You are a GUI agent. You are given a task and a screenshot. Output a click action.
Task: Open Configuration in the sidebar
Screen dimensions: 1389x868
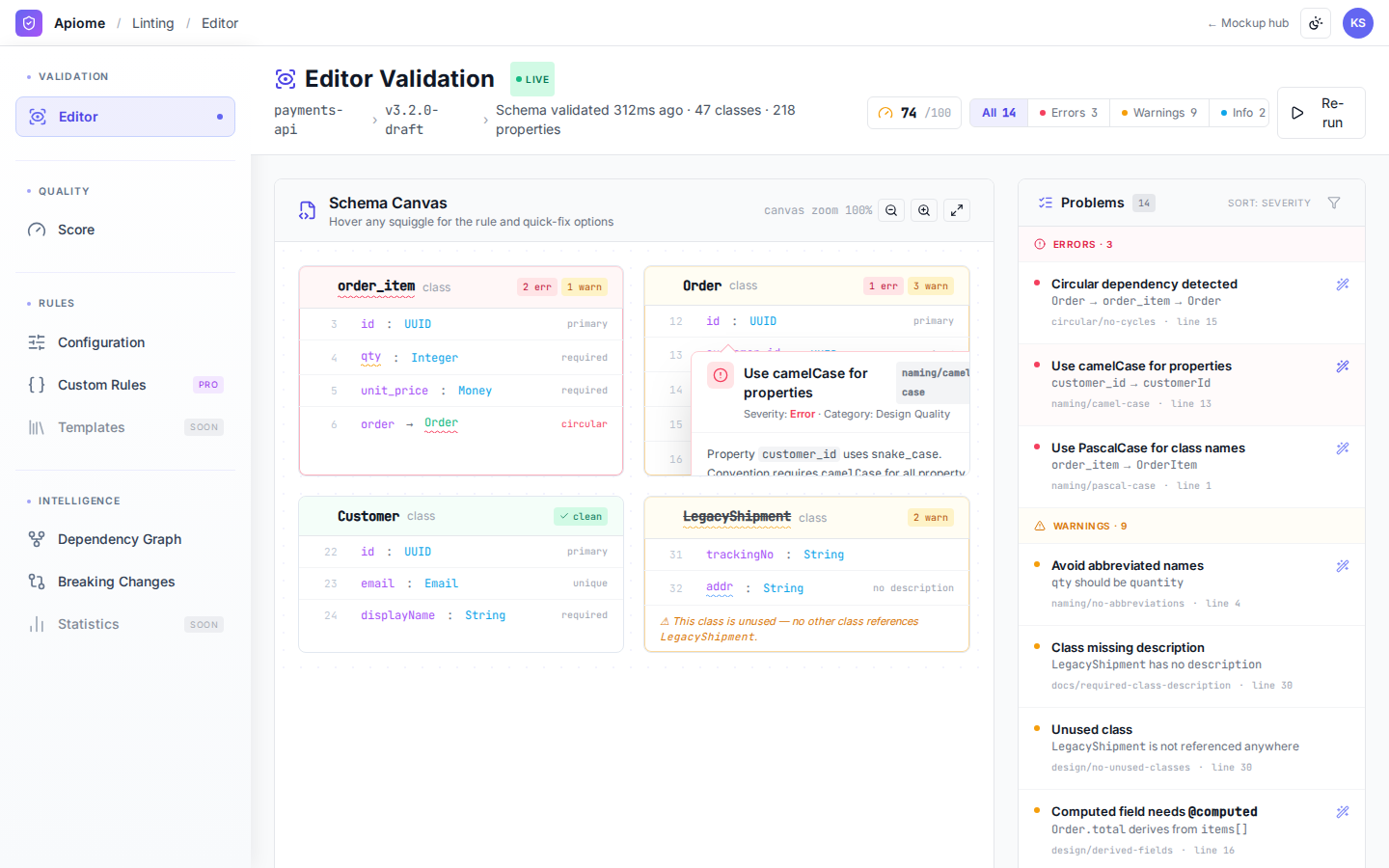(x=125, y=342)
